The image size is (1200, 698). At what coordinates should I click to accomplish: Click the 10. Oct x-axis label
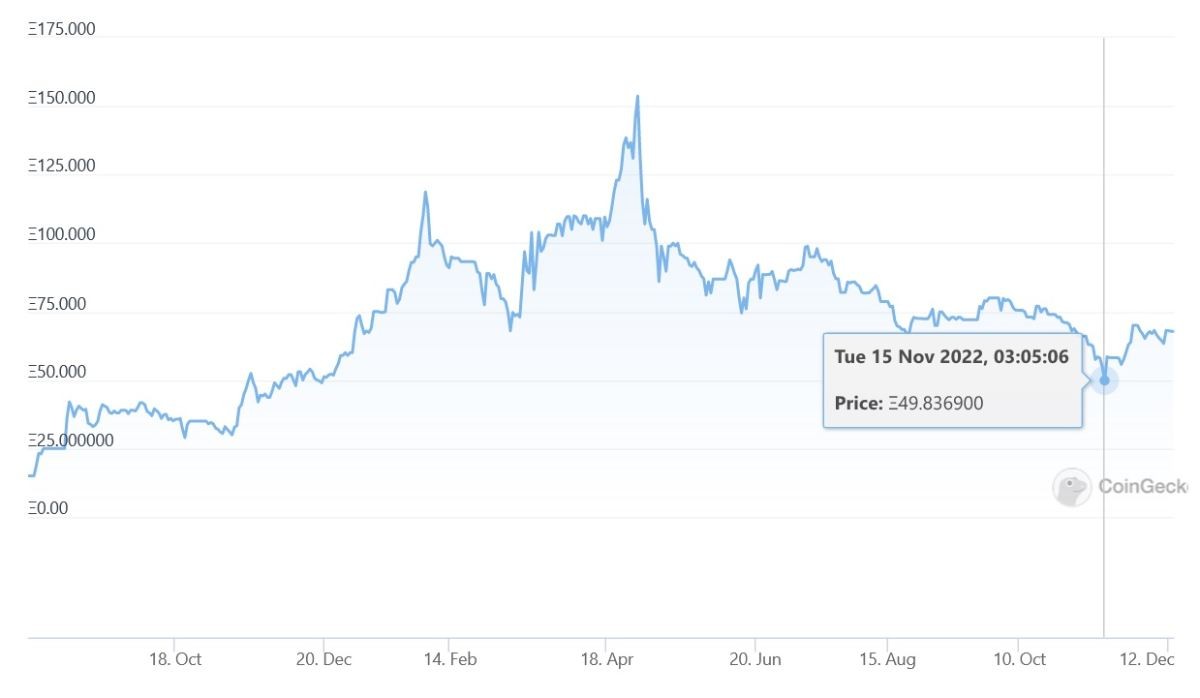[1018, 659]
